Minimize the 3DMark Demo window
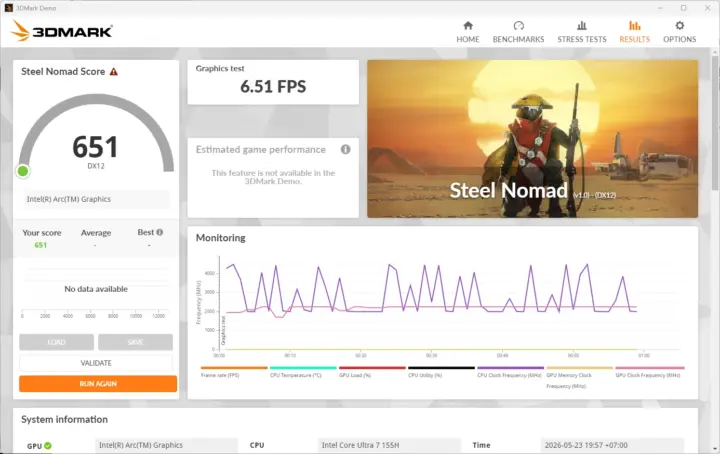Screen dimensions: 720x454 (660, 8)
